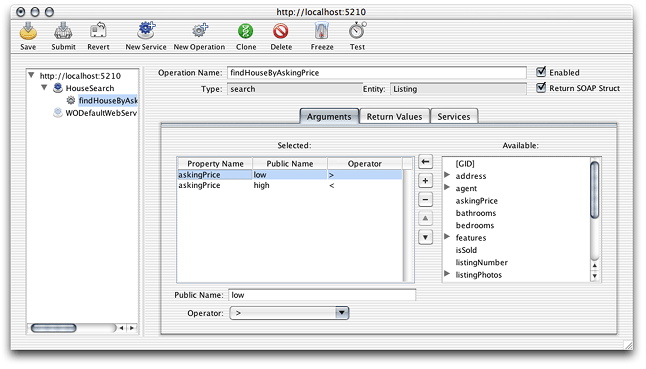This screenshot has width=646, height=369.
Task: Expand the listingPhotos property triangle
Action: (x=447, y=274)
